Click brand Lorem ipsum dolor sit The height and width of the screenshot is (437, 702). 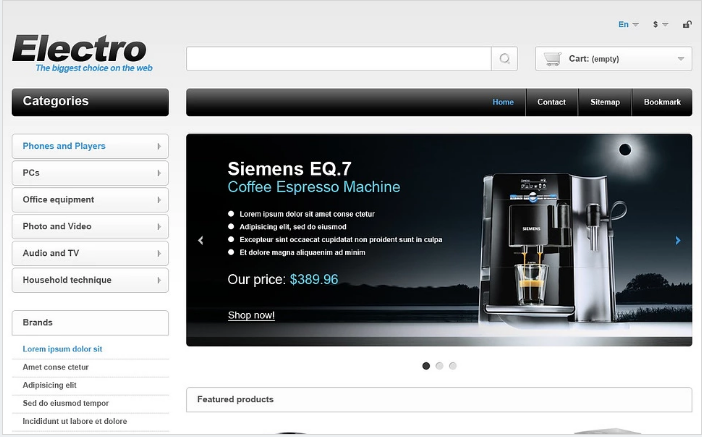(x=62, y=349)
